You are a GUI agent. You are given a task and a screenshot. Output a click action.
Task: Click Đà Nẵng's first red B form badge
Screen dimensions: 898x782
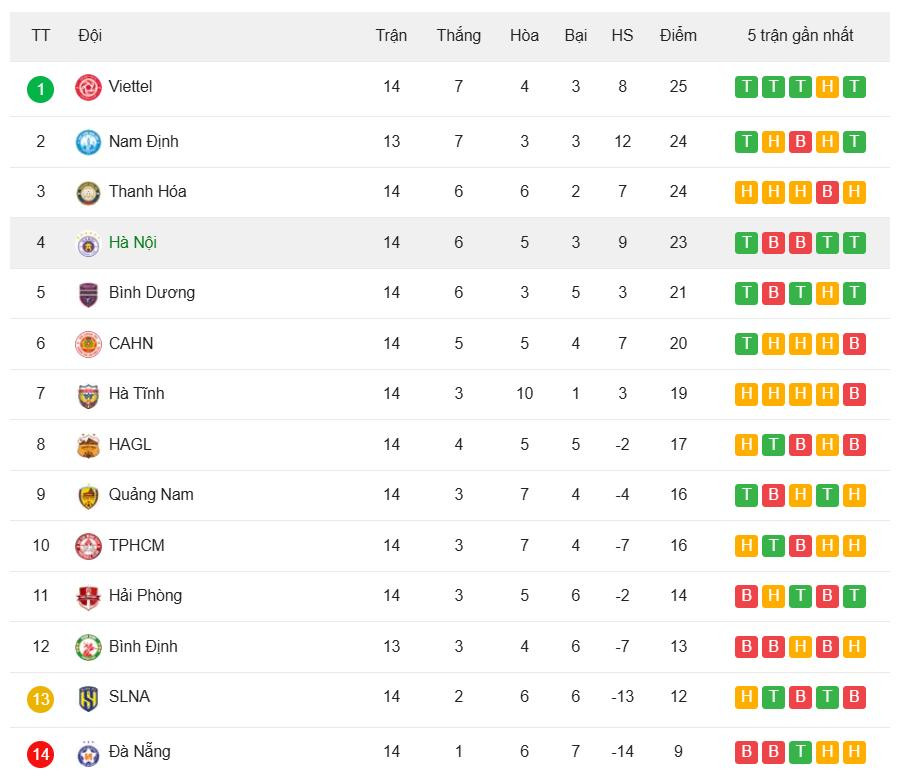[x=746, y=753]
